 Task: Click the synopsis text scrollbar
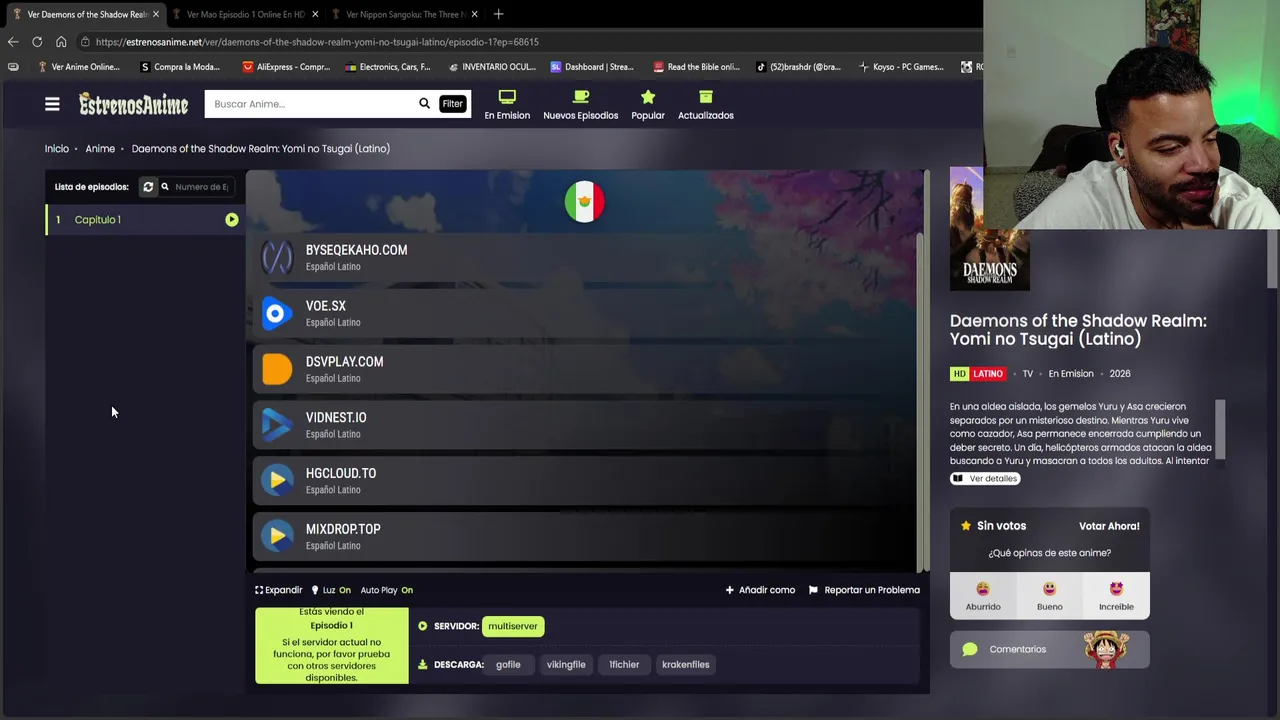point(1220,430)
